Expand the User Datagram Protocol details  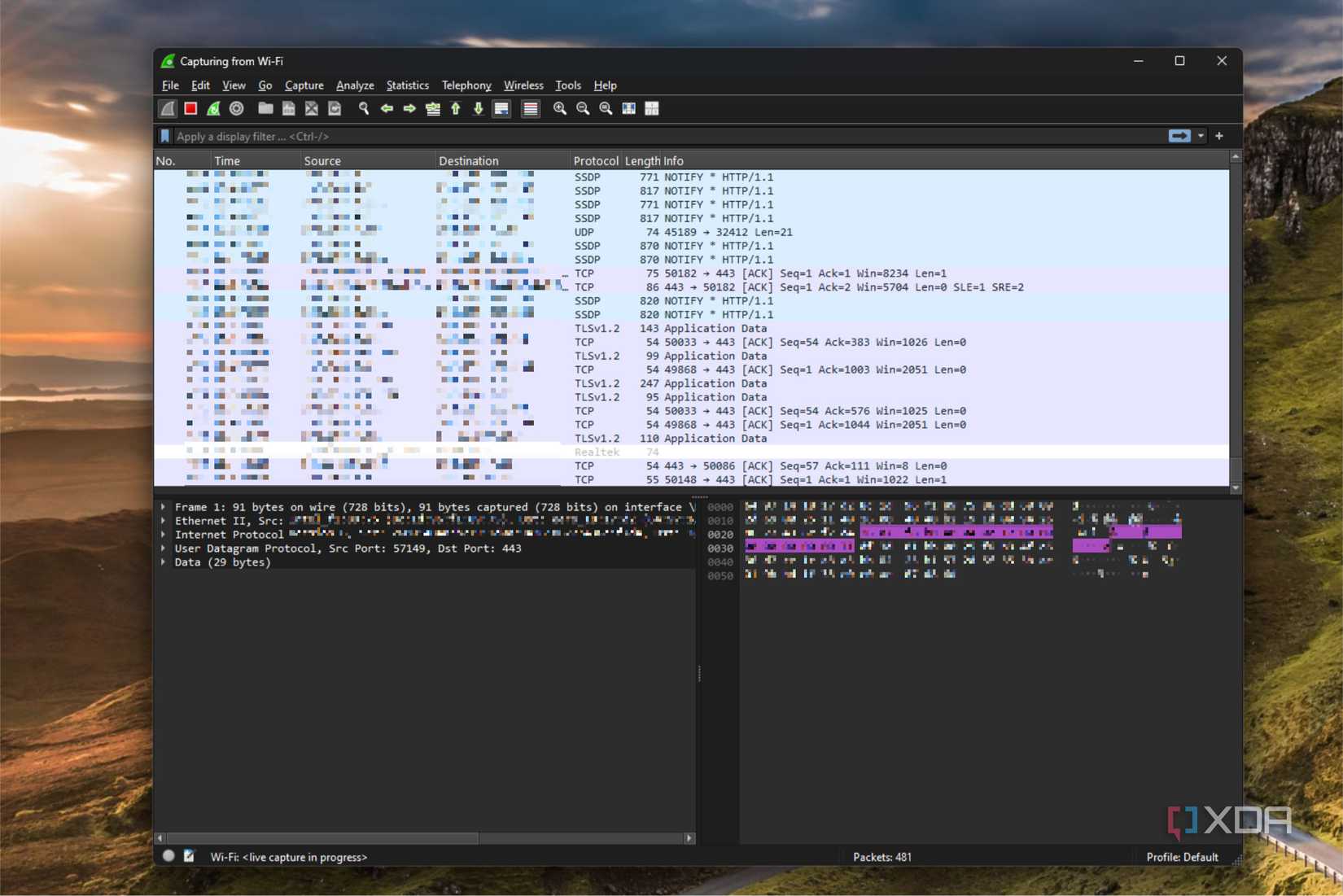pos(163,549)
